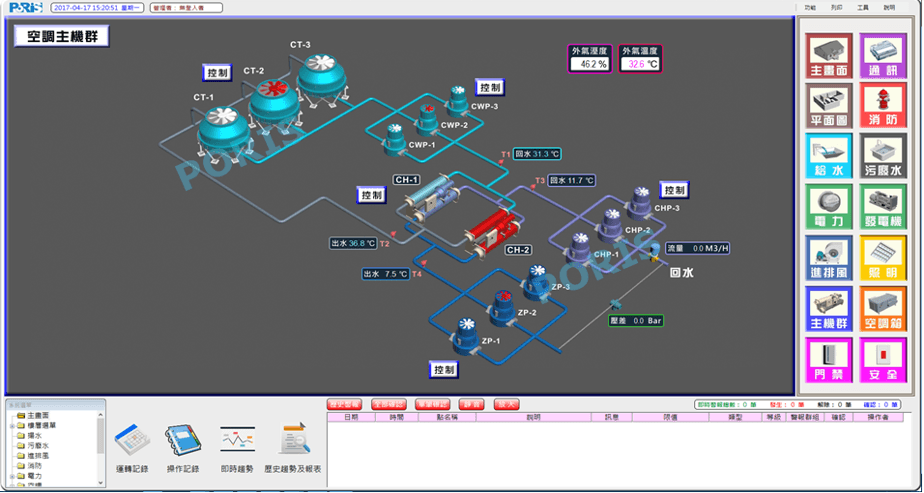
Task: Open the 平面圖 floor plan view
Action: click(x=830, y=106)
